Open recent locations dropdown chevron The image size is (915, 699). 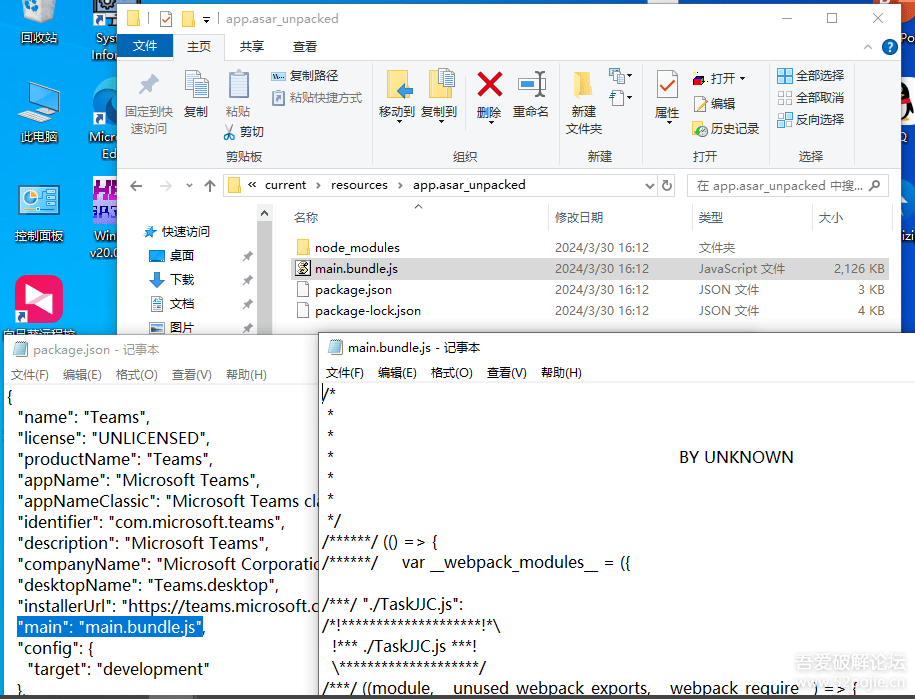tap(189, 186)
